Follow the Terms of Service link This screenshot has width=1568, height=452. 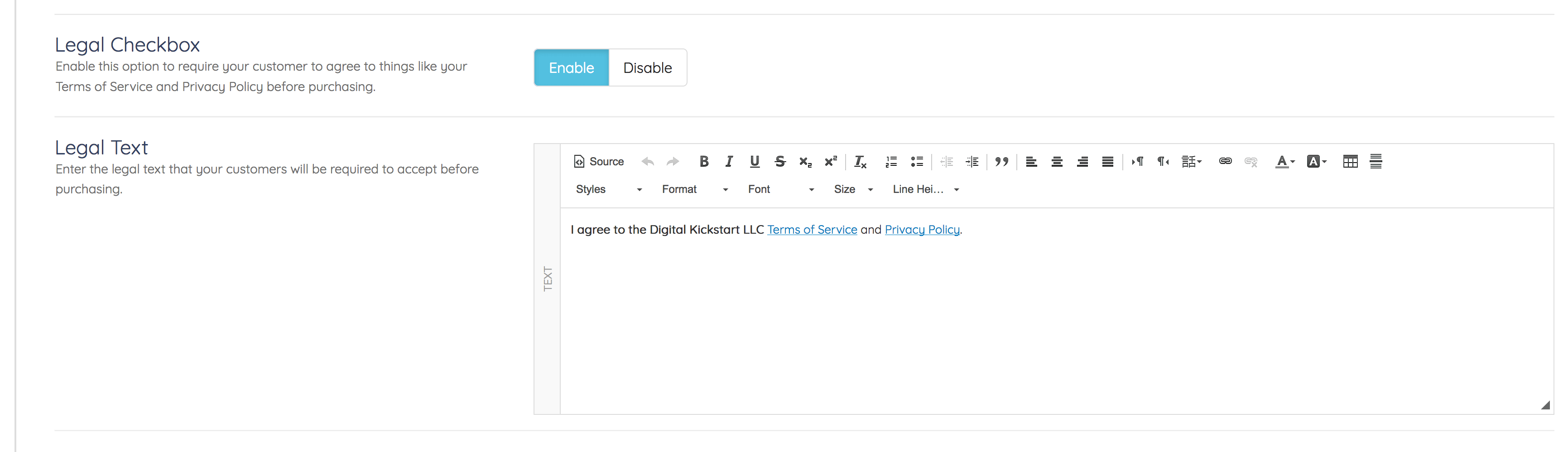tap(812, 229)
